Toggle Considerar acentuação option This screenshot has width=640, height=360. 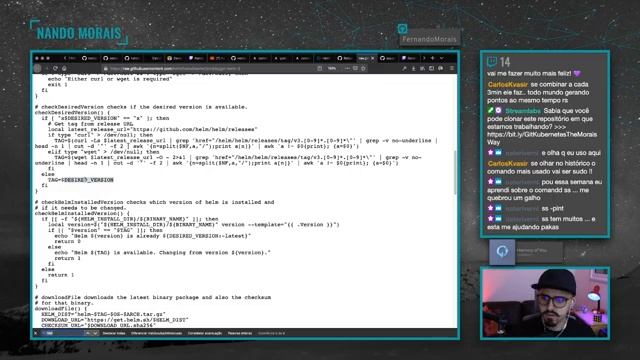[x=205, y=333]
